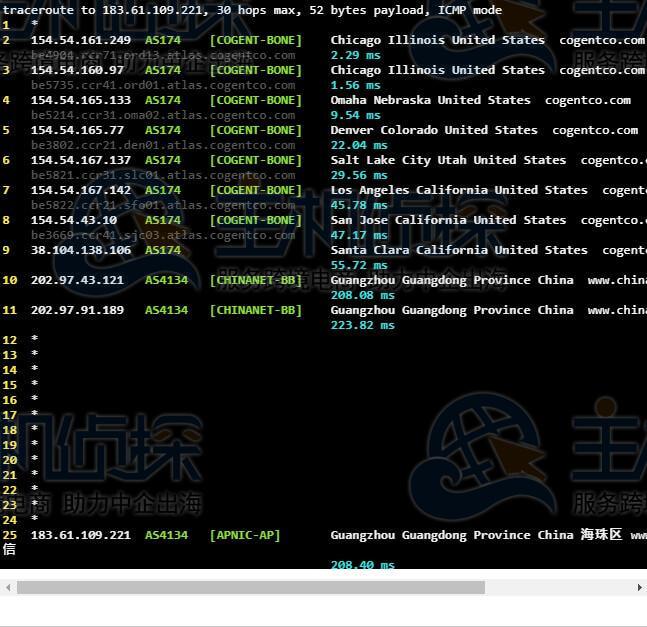Click the CHINANET-BB tag on hop 11
Screen dimensions: 647x627
coord(255,310)
